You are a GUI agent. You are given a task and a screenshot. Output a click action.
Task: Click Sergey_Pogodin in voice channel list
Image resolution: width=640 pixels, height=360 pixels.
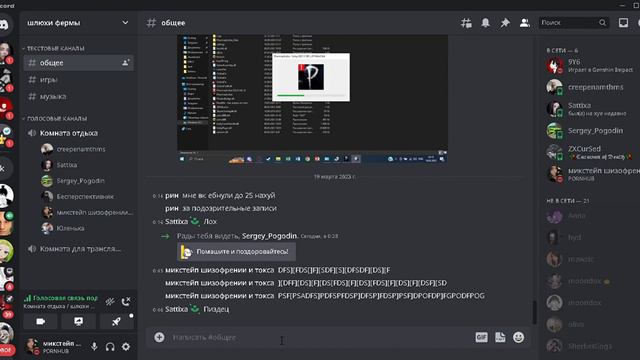[80, 180]
